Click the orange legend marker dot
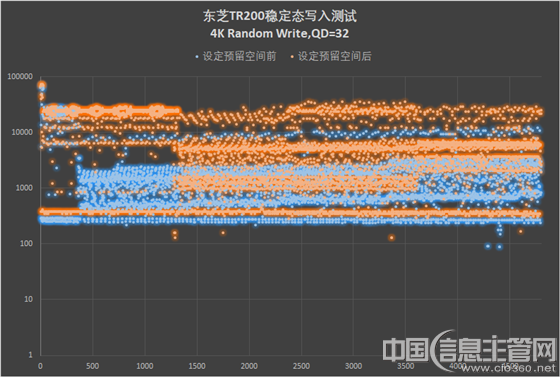Image resolution: width=560 pixels, height=377 pixels. pos(292,57)
